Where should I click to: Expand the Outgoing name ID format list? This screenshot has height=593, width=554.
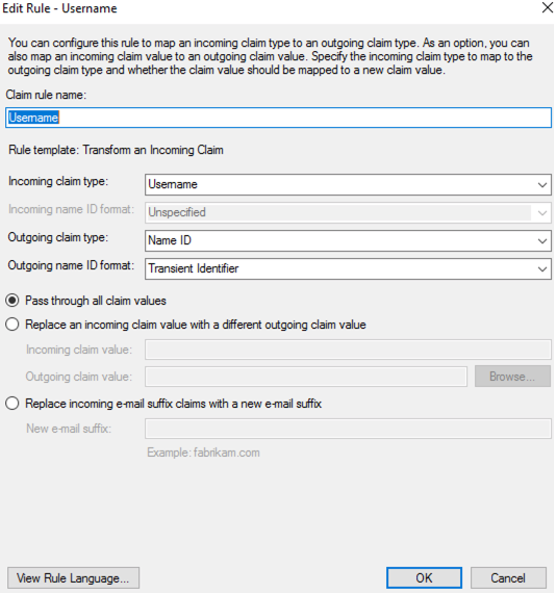[x=348, y=269]
